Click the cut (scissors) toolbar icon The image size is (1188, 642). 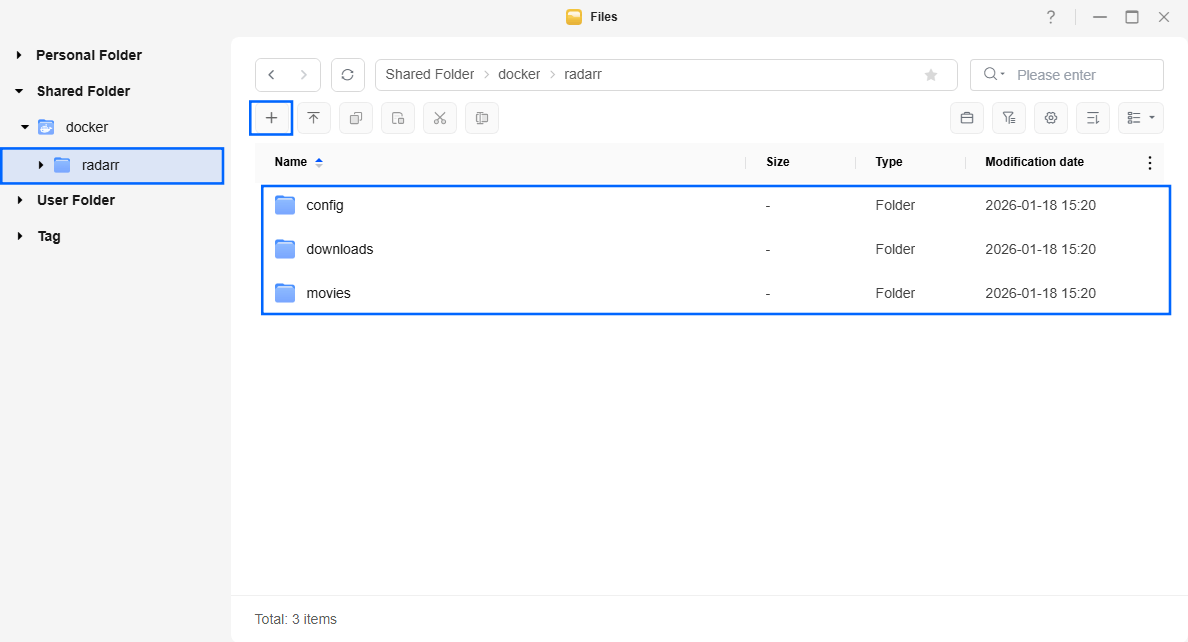(x=439, y=118)
